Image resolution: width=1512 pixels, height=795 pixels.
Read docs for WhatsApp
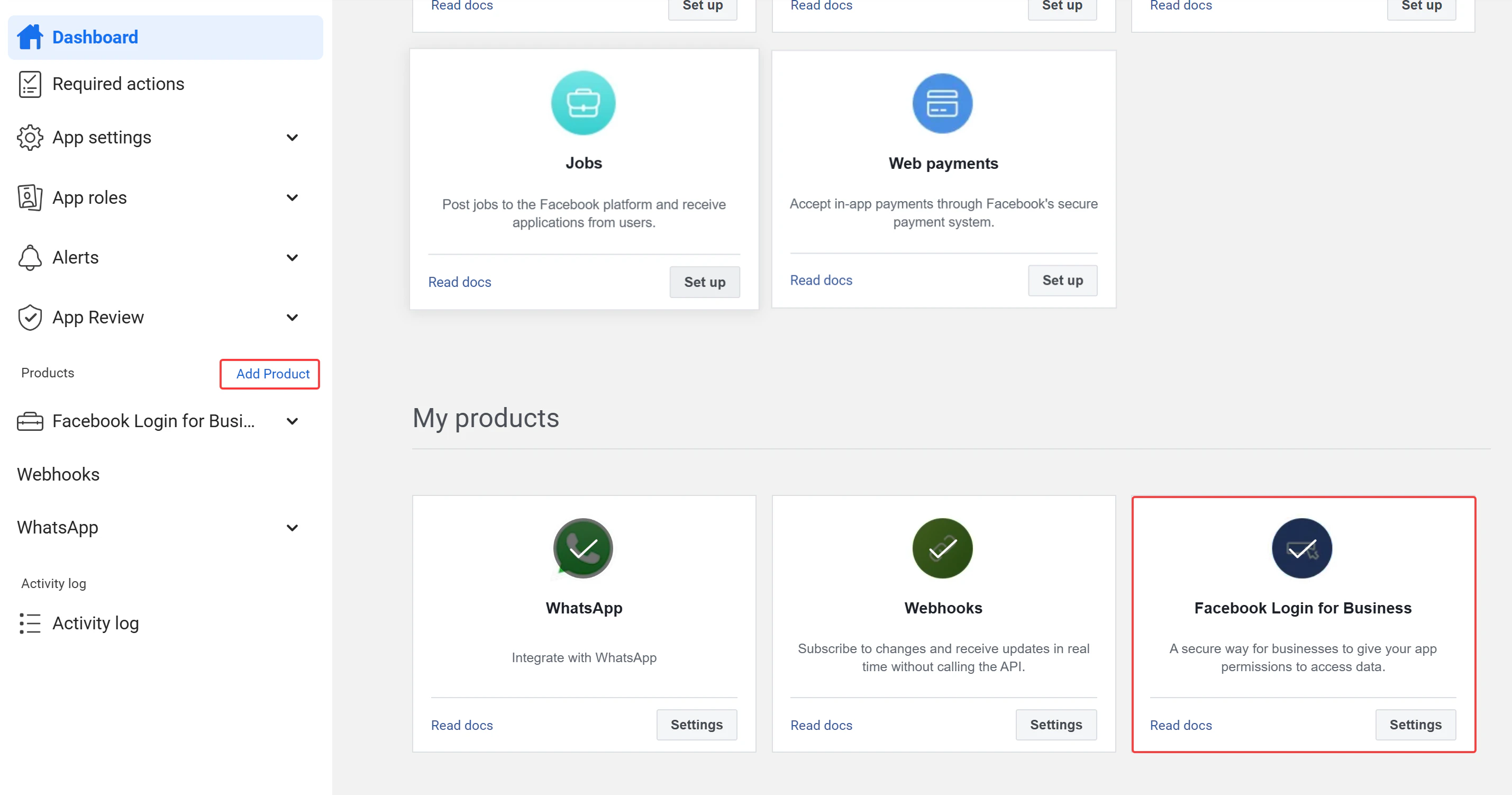[462, 725]
